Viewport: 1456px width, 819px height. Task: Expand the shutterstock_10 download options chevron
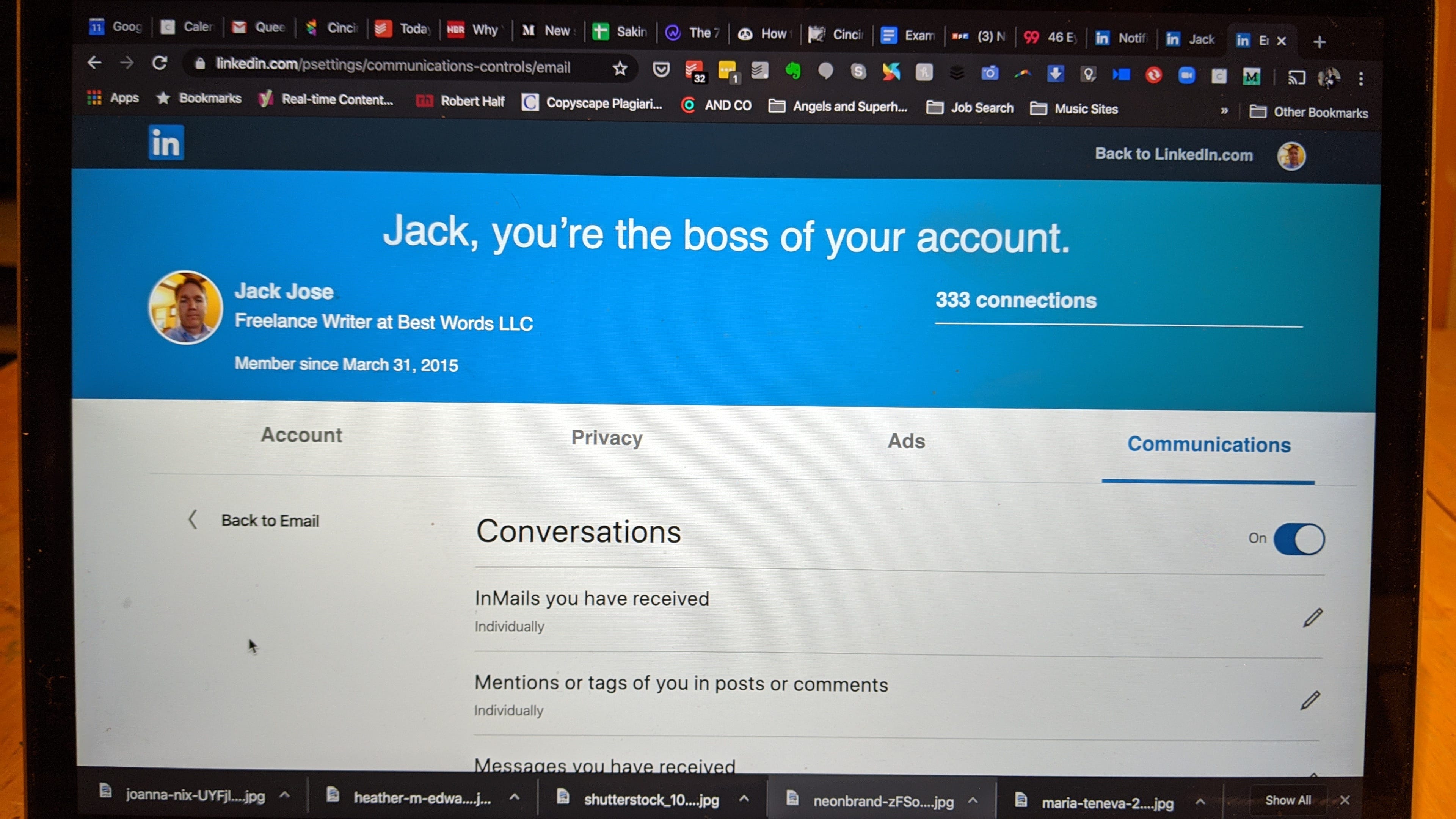pos(744,799)
